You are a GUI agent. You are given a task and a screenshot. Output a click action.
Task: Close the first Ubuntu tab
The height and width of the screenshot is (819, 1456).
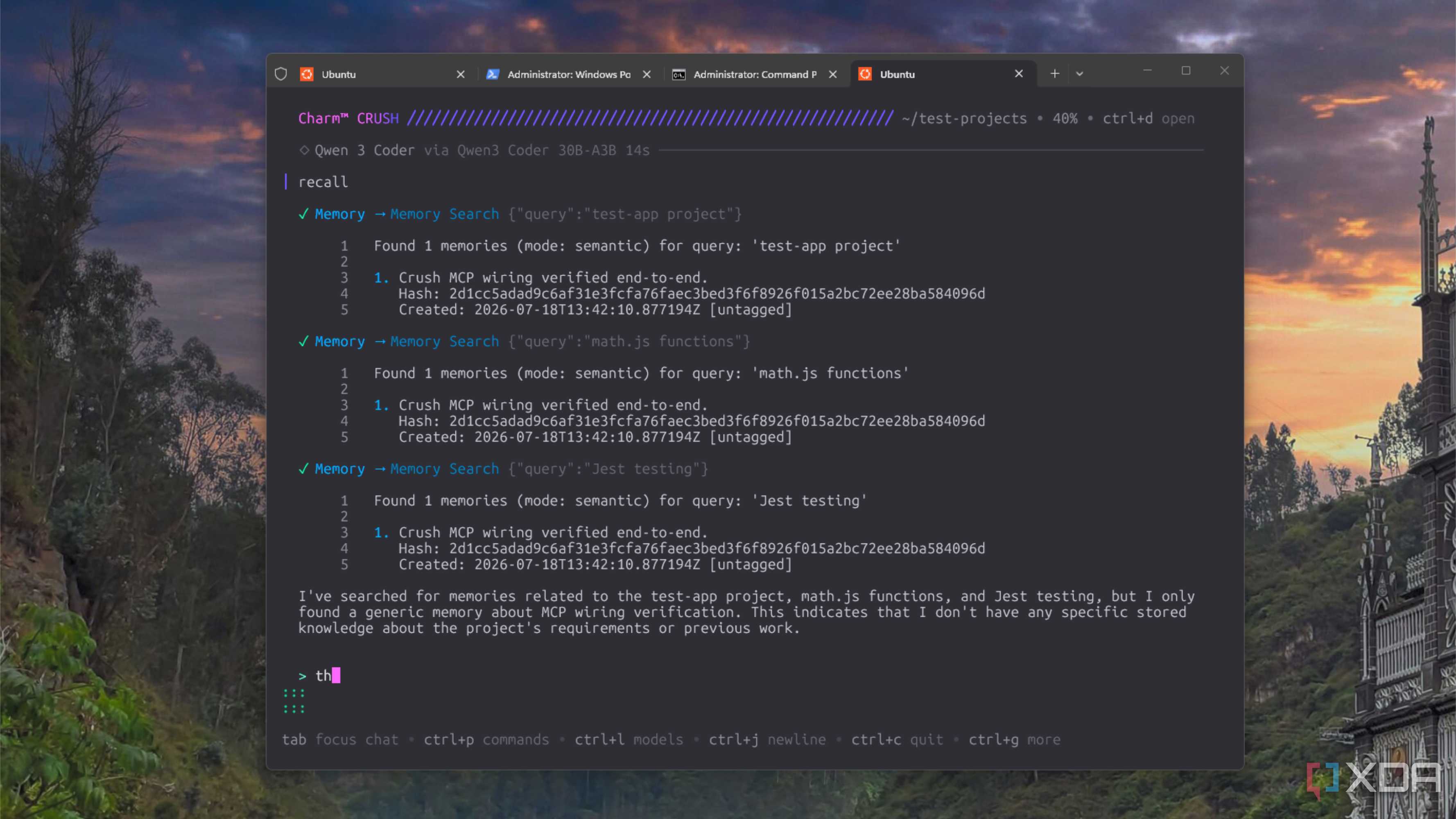coord(461,74)
